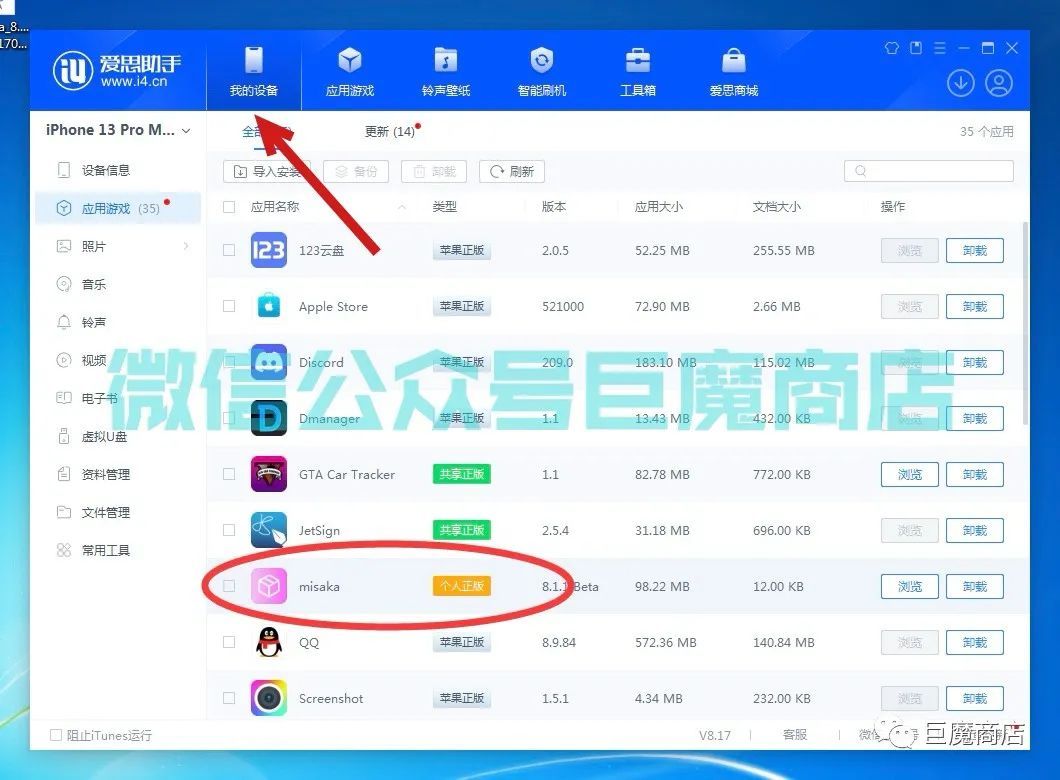Select 应用游戏 (35) in sidebar
This screenshot has height=780, width=1060.
coord(118,208)
